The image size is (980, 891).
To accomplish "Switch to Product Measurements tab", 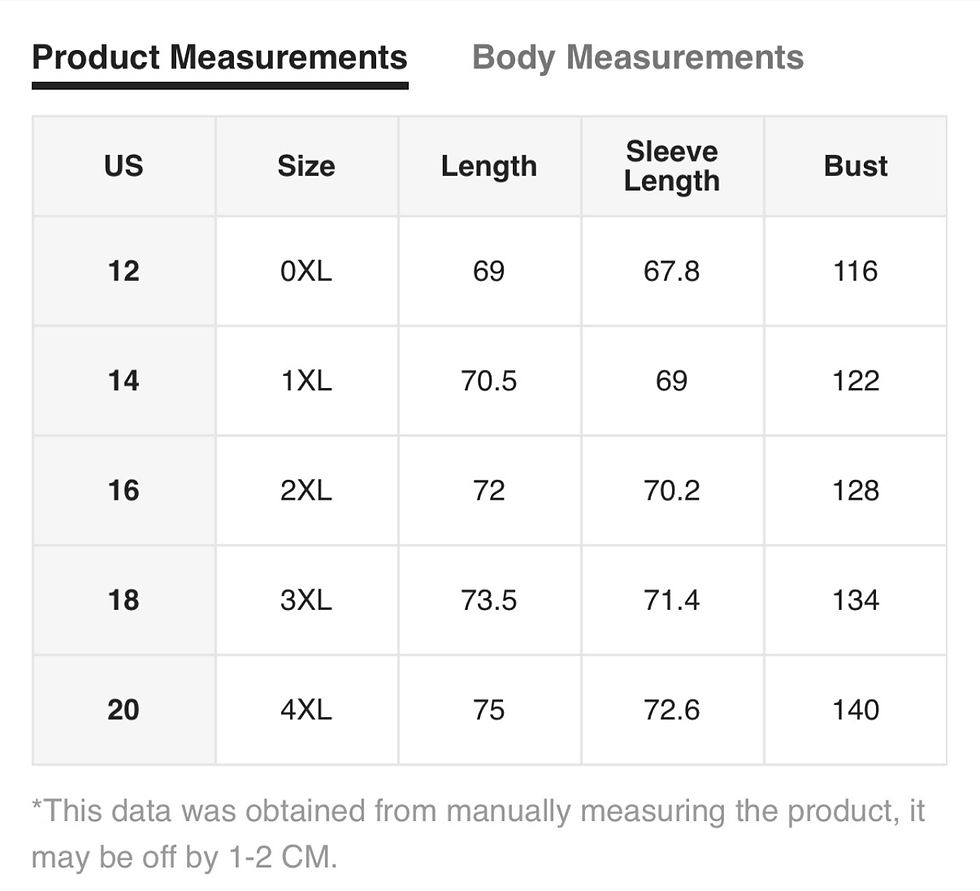I will 219,57.
